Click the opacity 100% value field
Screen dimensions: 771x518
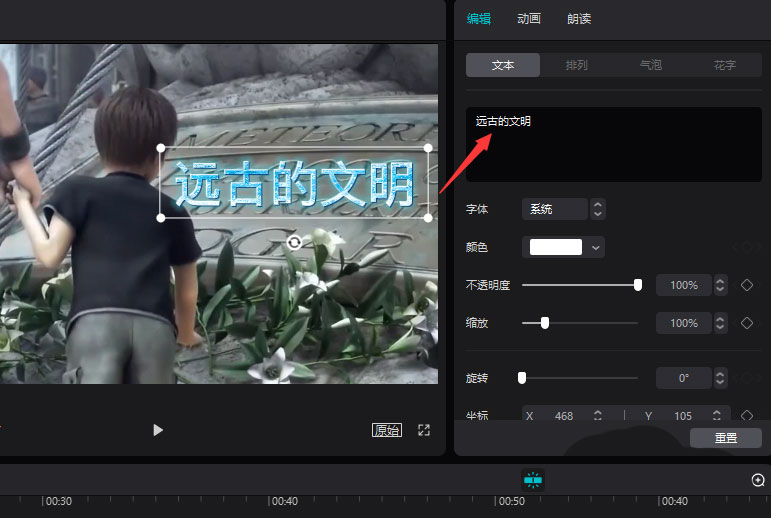point(684,285)
